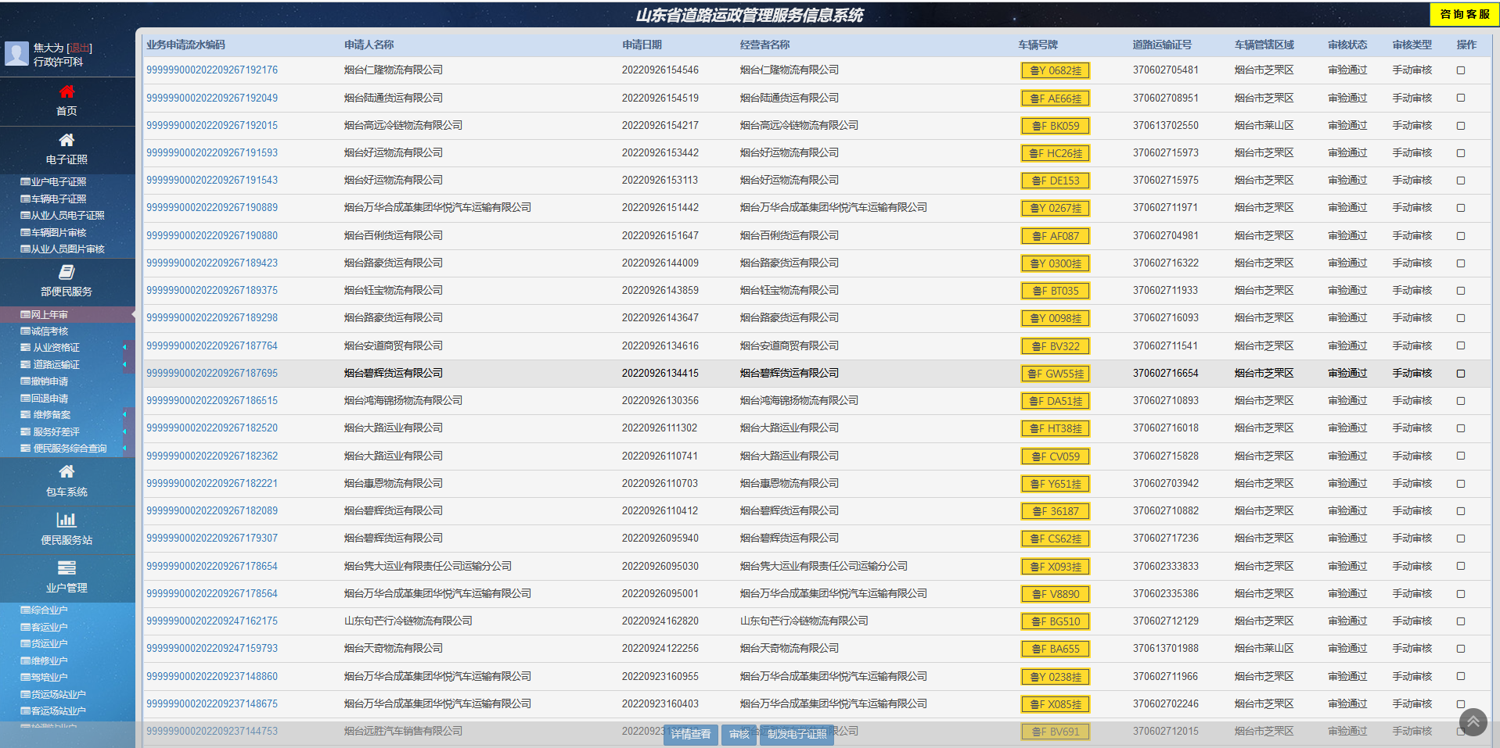Open application link 999990000202209247162175

click(x=212, y=621)
